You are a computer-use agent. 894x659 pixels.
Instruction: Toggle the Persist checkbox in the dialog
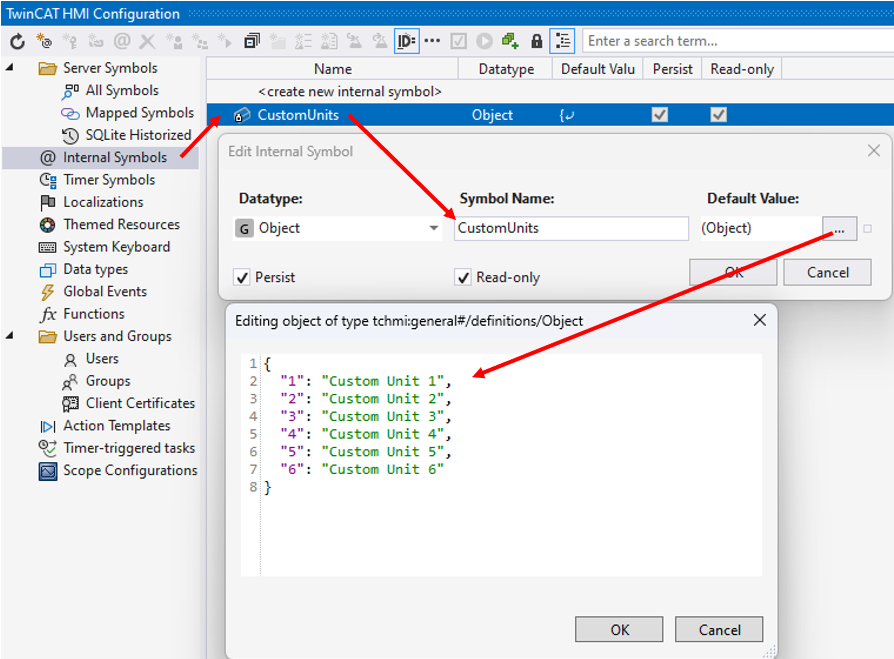coord(241,277)
